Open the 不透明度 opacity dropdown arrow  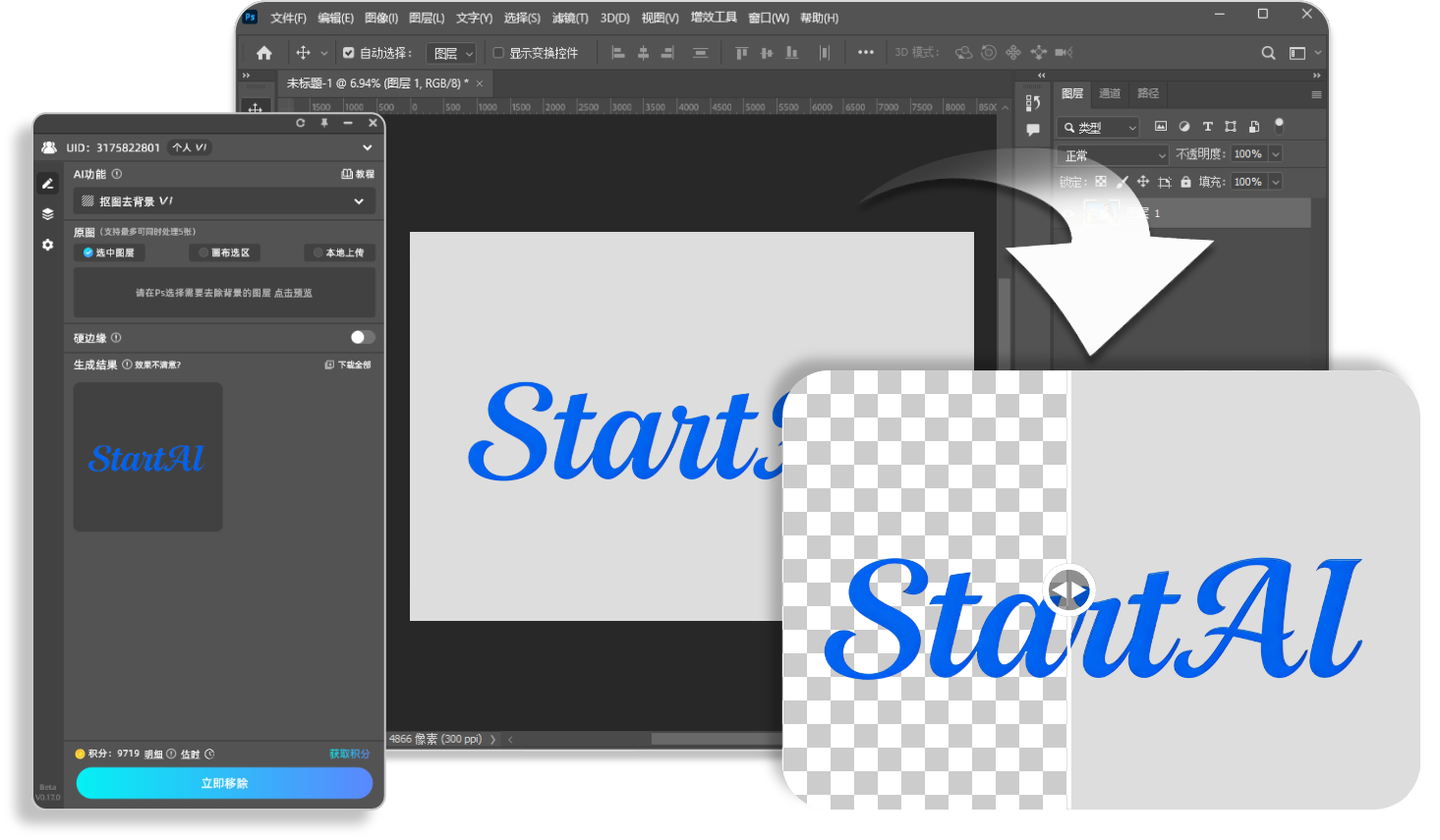[1276, 154]
